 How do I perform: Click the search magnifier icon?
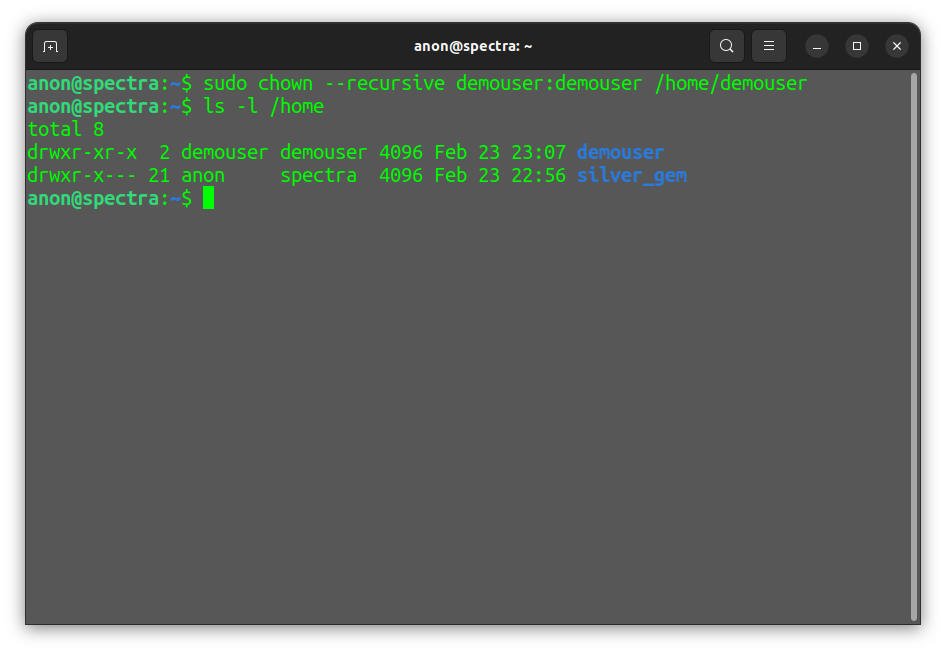tap(726, 46)
